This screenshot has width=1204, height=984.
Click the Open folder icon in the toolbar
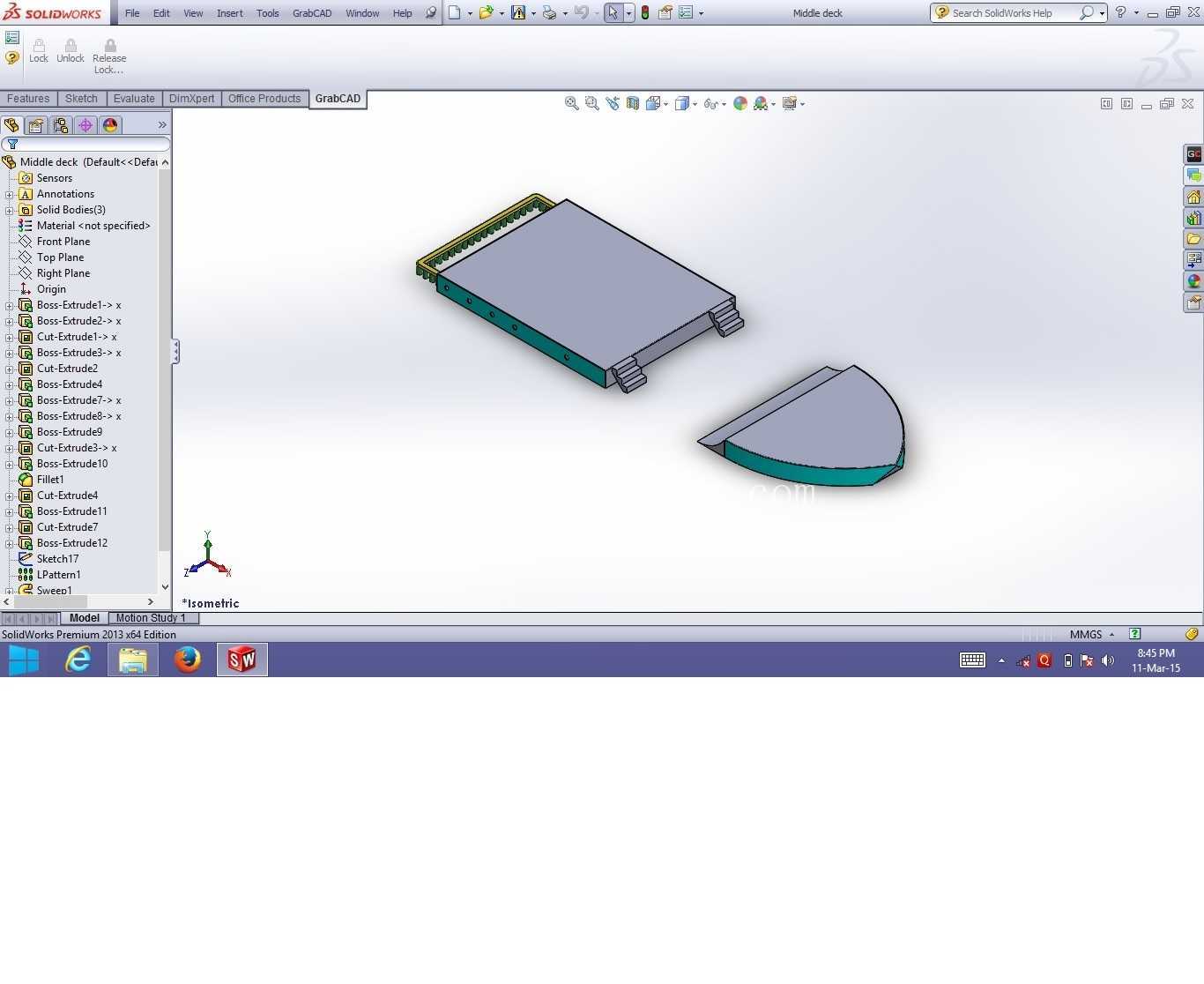[x=486, y=13]
